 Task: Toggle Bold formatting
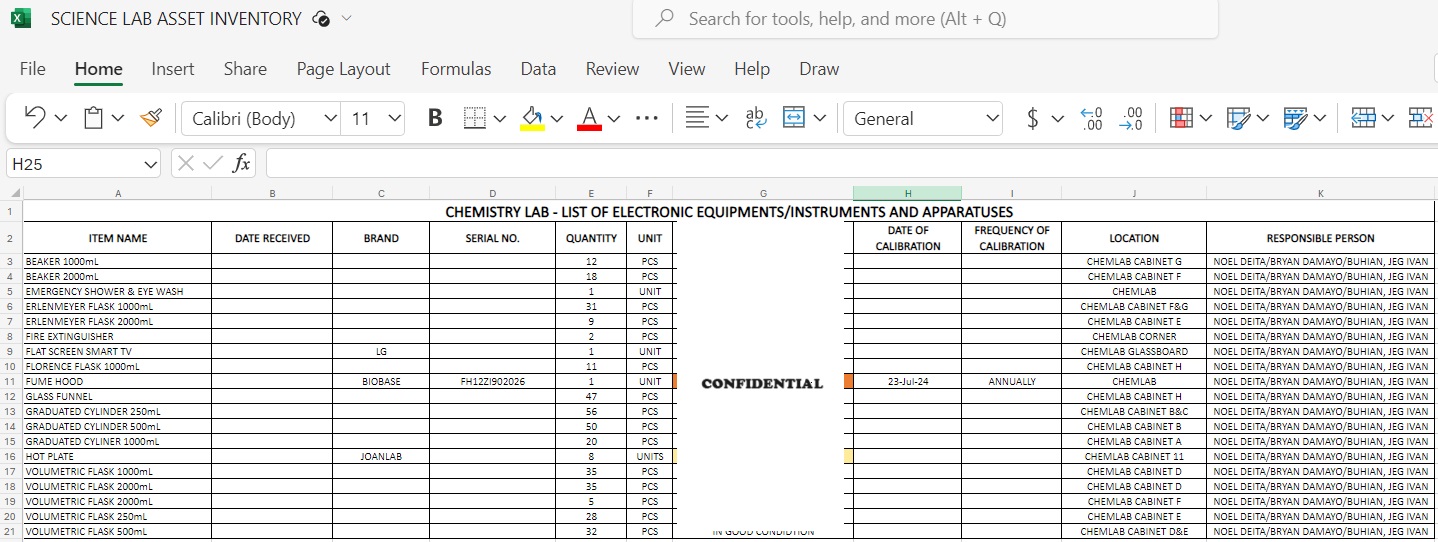tap(435, 118)
